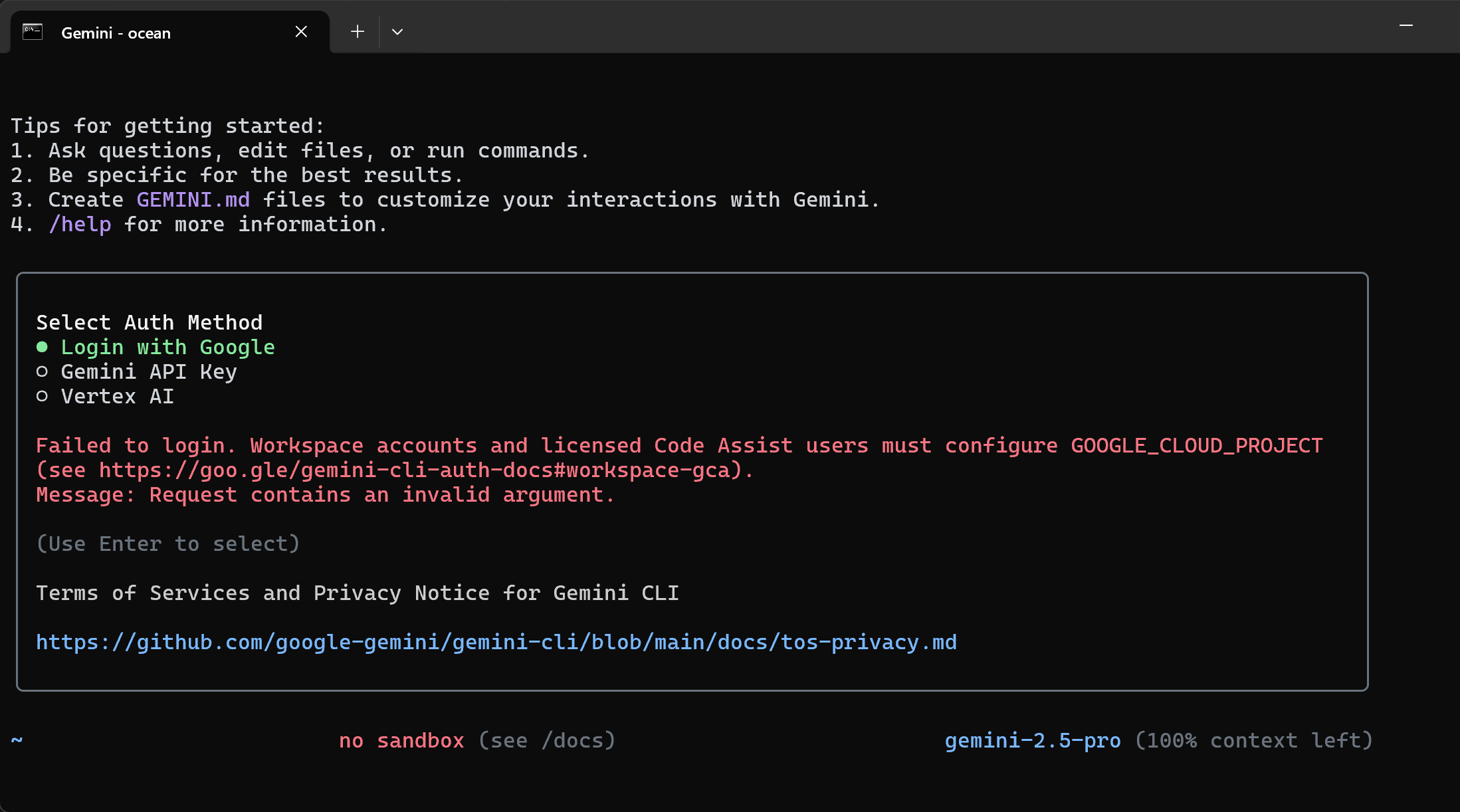The width and height of the screenshot is (1460, 812).
Task: Open the tos-privacy.md GitHub link
Action: coord(496,642)
